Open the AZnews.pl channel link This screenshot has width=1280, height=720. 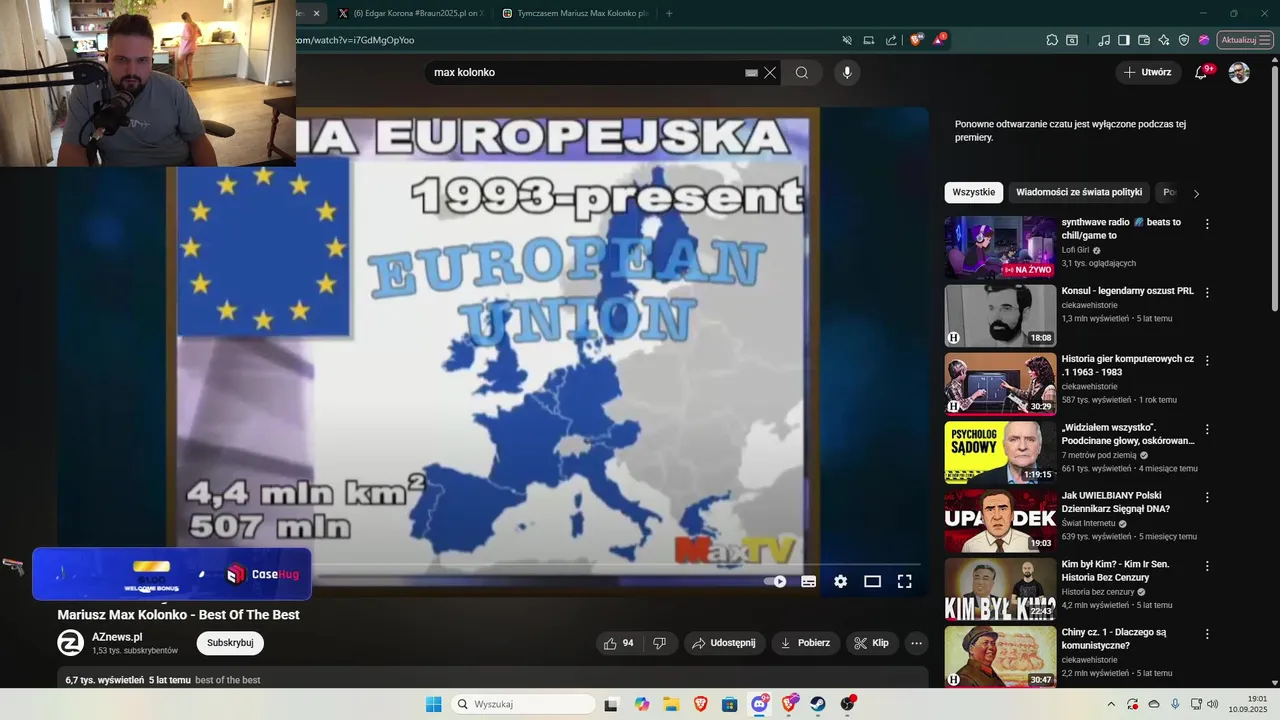pos(117,637)
